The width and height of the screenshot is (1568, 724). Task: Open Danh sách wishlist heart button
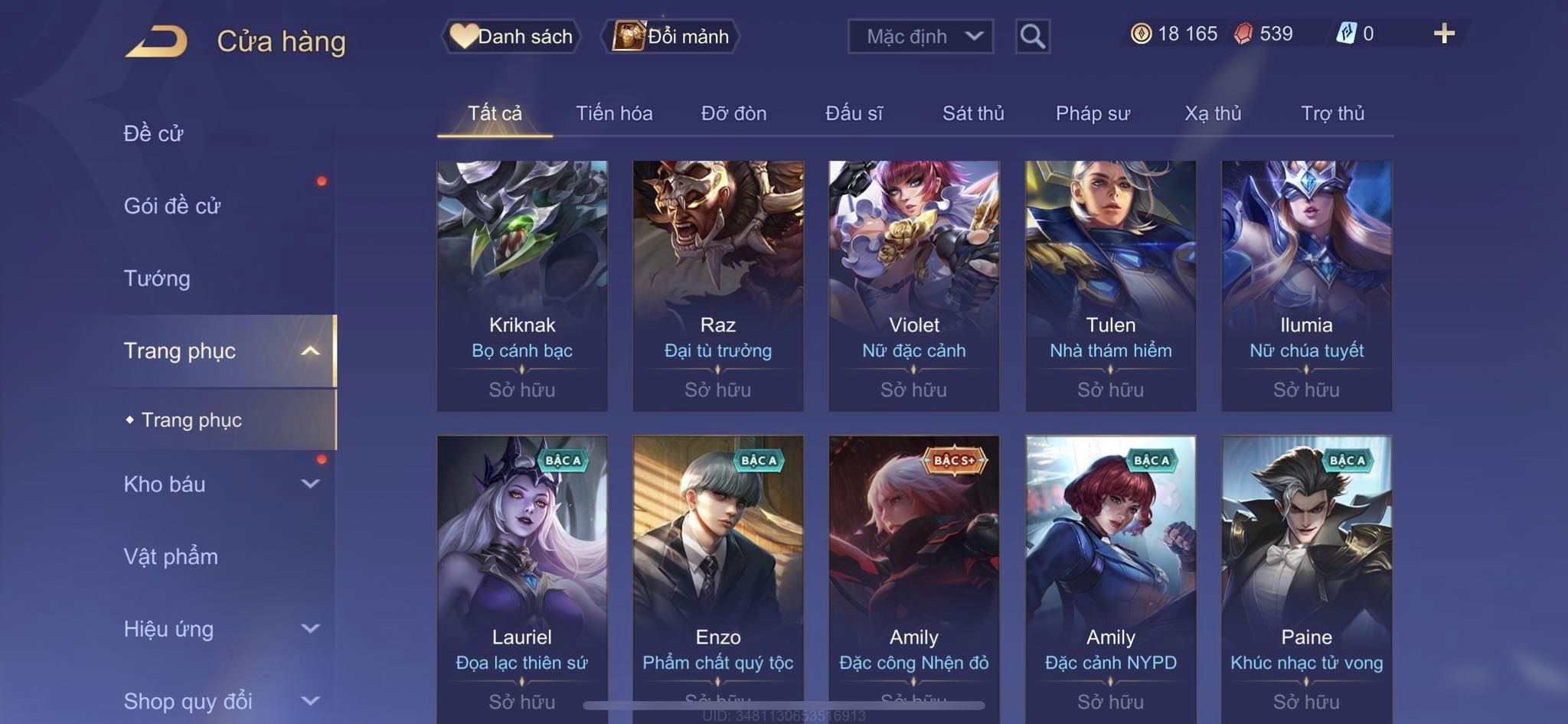point(511,36)
